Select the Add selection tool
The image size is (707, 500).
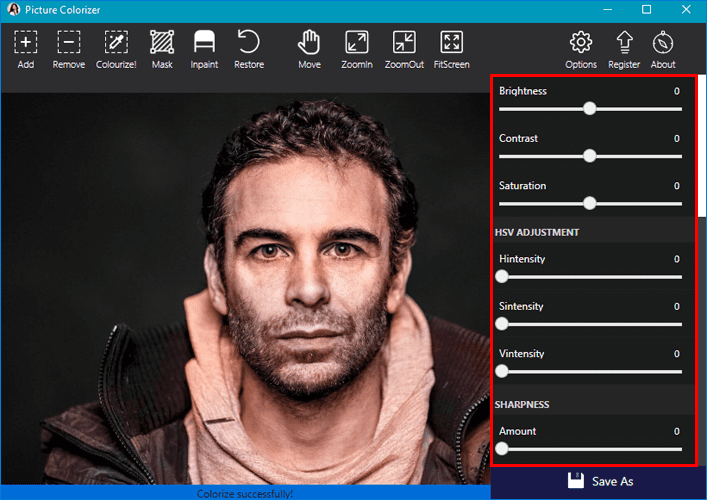click(26, 49)
